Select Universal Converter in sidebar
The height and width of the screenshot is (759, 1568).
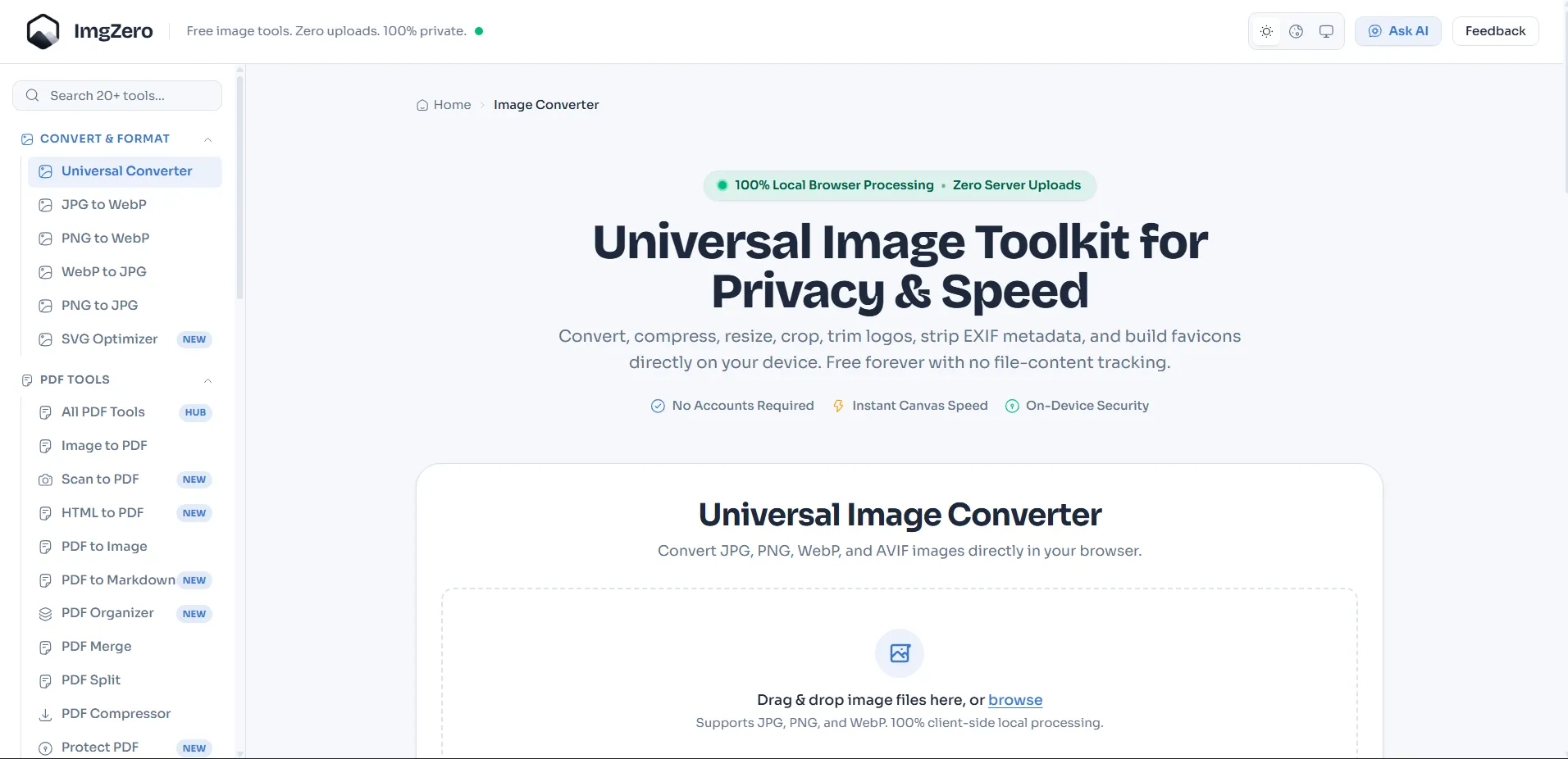coord(125,171)
